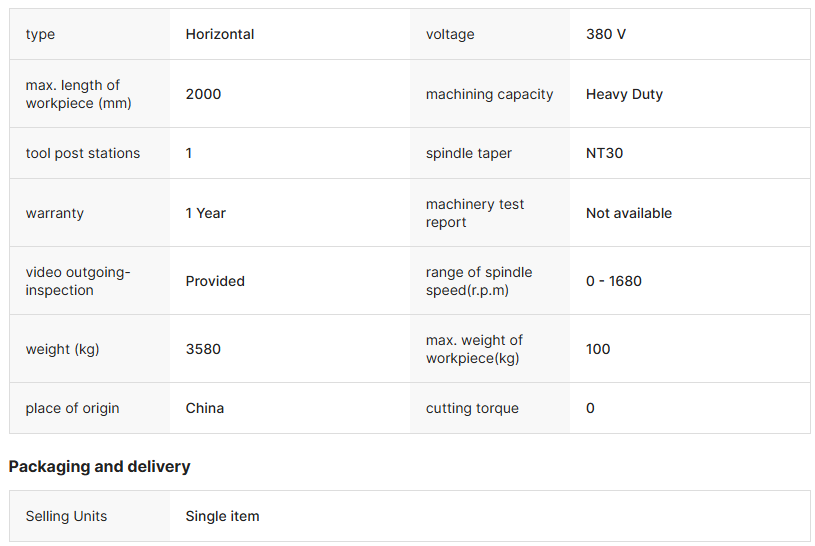Click the 'tool post stations' label

click(83, 153)
